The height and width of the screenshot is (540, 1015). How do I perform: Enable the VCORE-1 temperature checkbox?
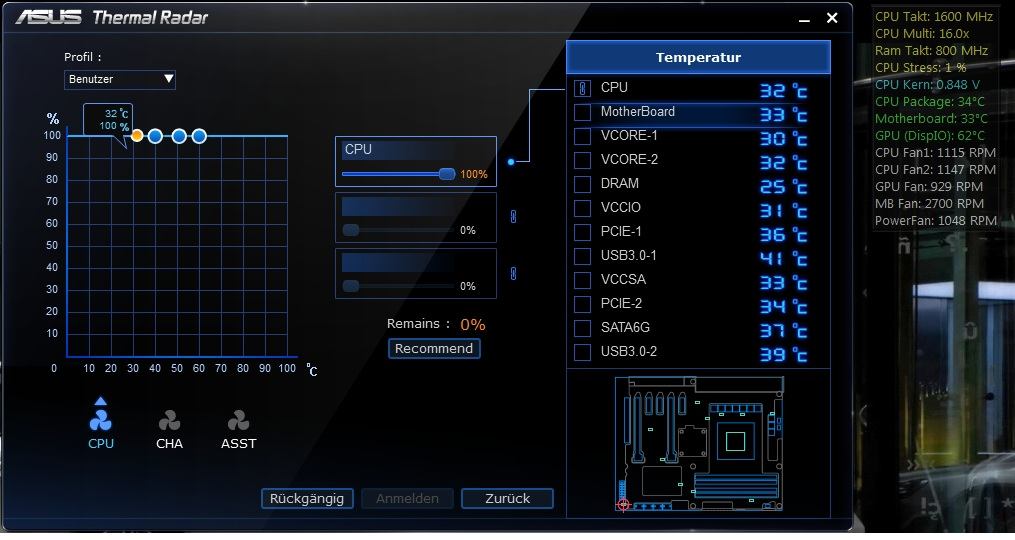coord(583,136)
